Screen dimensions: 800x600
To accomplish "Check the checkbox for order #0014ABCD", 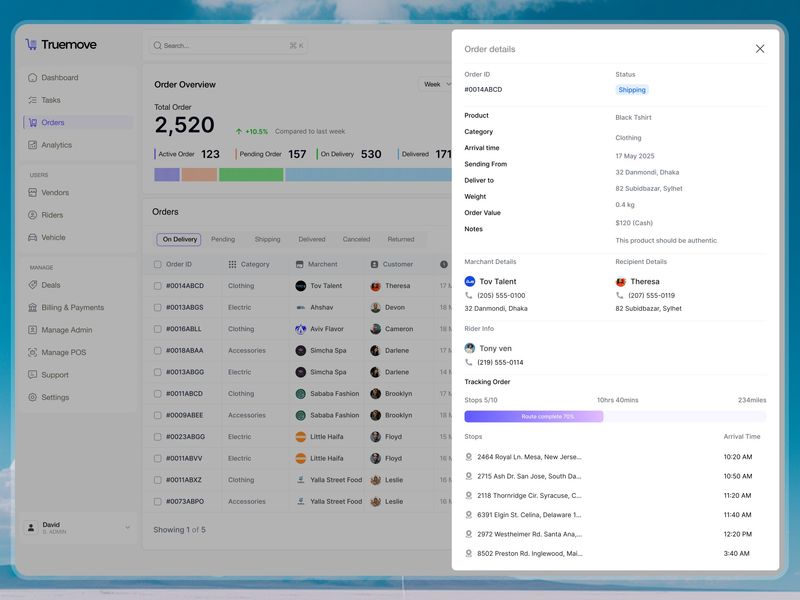I will click(x=157, y=286).
